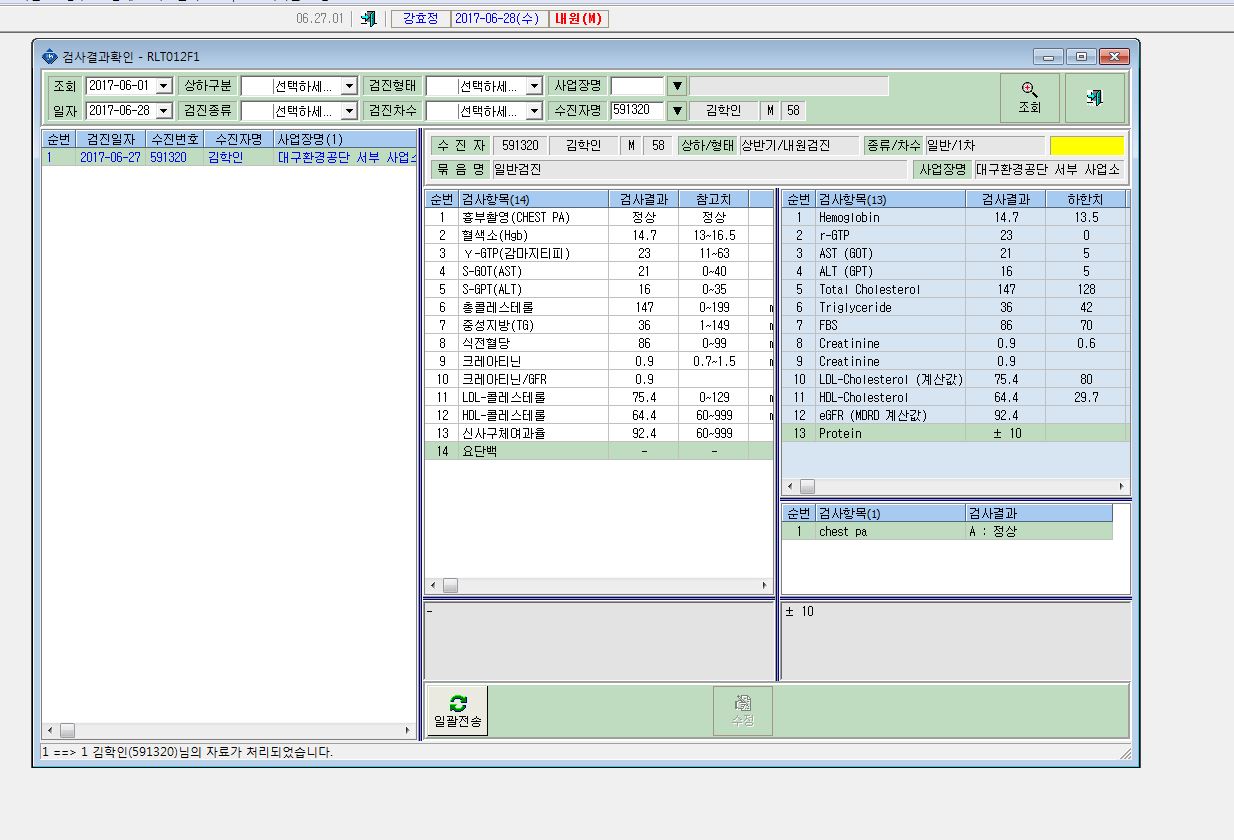Screen dimensions: 1234x840
Task: Click the 검사결과 column header in left grid
Action: click(643, 199)
